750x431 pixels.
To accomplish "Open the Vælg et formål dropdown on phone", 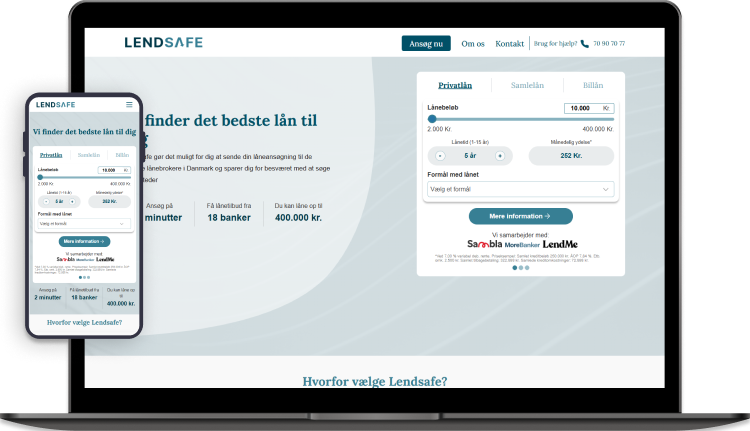I will [x=84, y=223].
